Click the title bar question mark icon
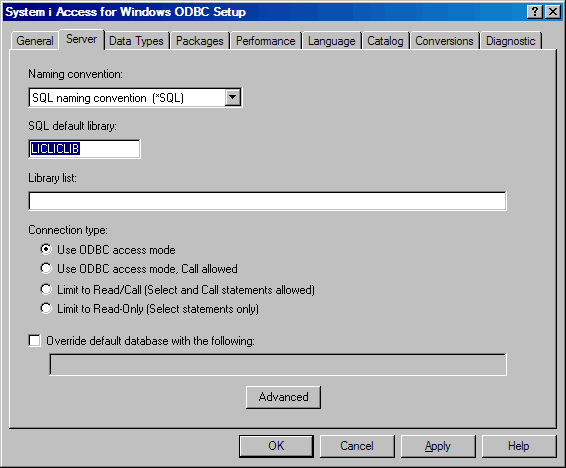This screenshot has height=468, width=566. click(535, 12)
